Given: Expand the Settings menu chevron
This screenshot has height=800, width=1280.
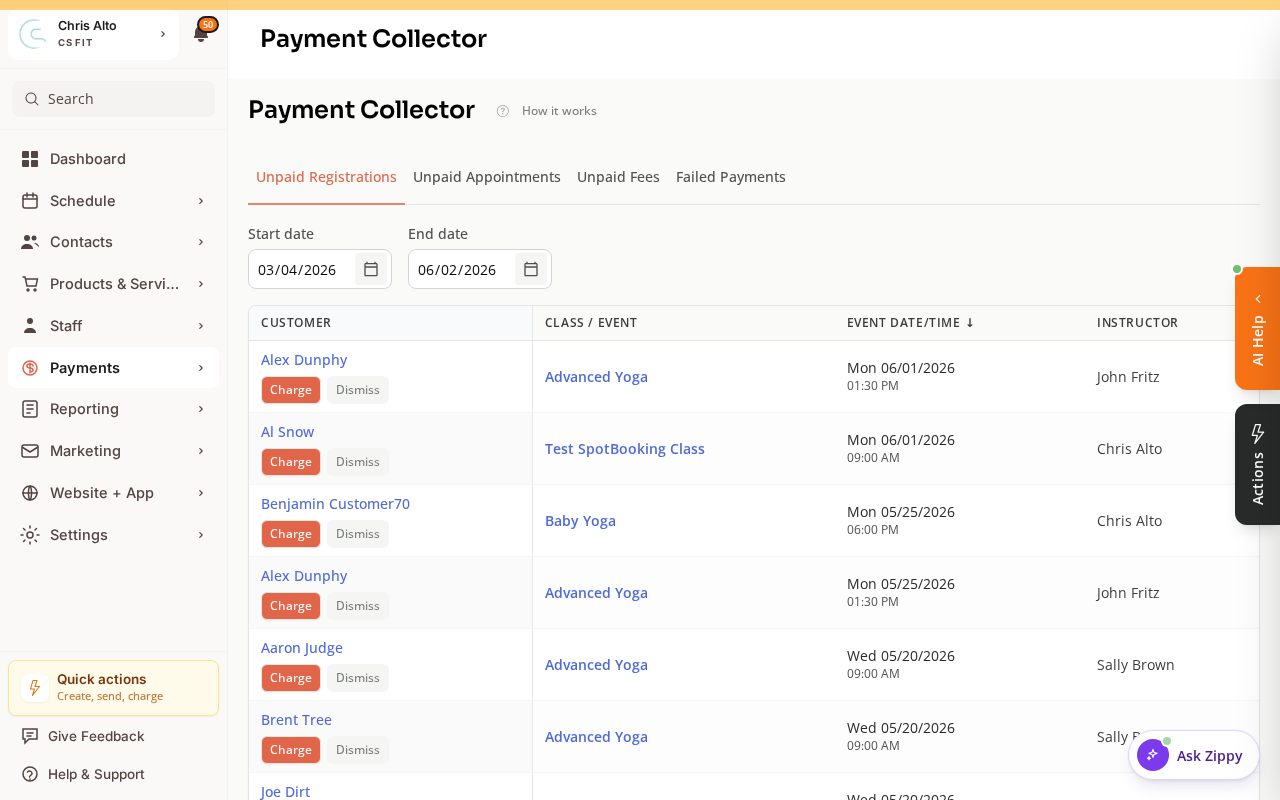Looking at the screenshot, I should (x=201, y=535).
